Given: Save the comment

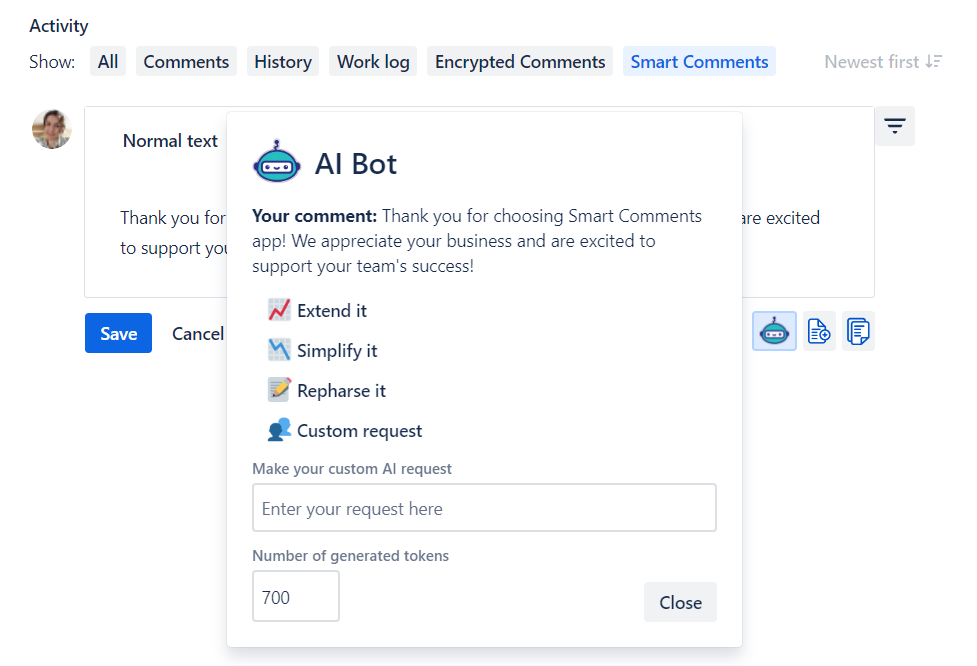Looking at the screenshot, I should [x=118, y=334].
